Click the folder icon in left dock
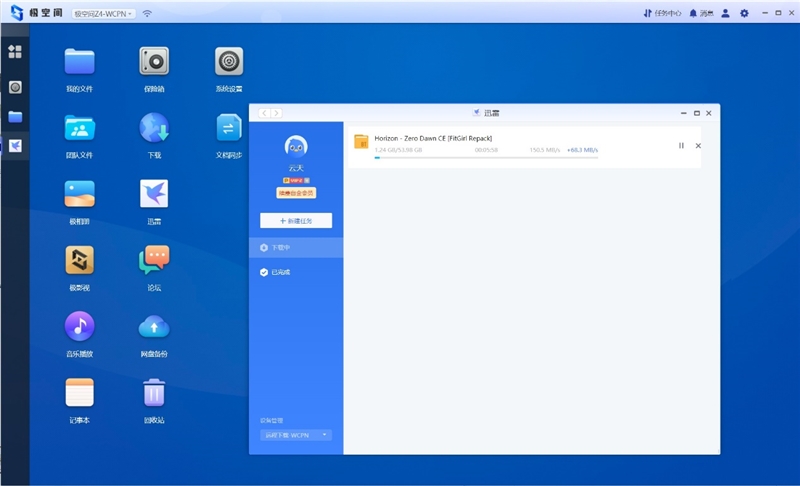The height and width of the screenshot is (486, 800). tap(15, 117)
